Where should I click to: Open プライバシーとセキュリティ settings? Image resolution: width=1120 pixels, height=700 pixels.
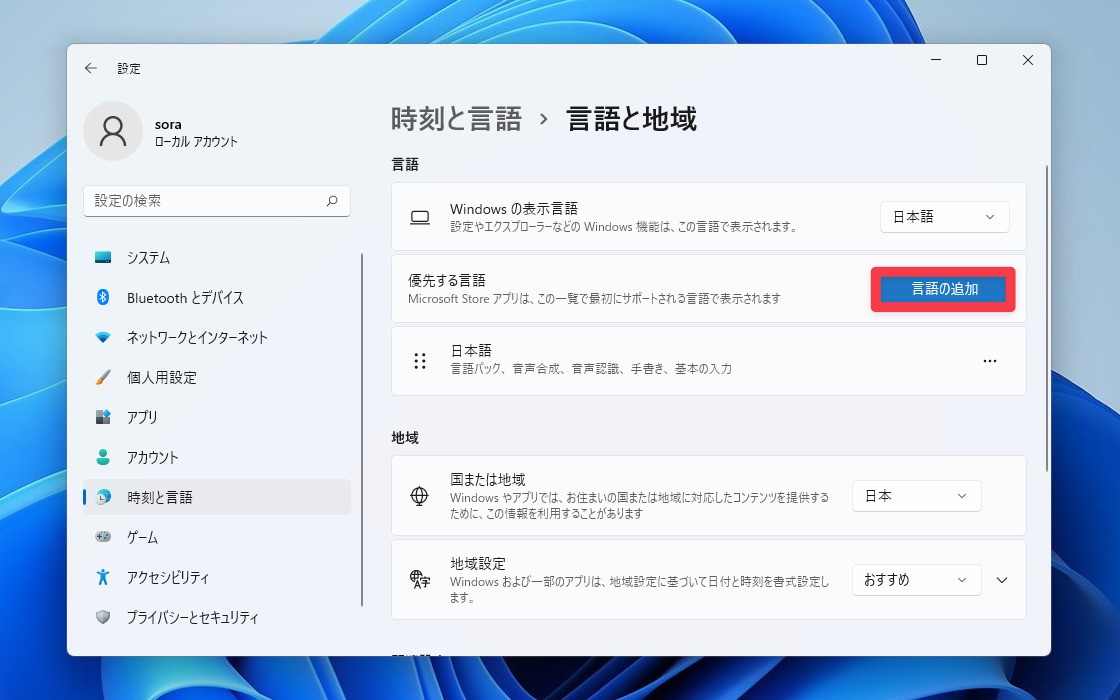pos(217,616)
